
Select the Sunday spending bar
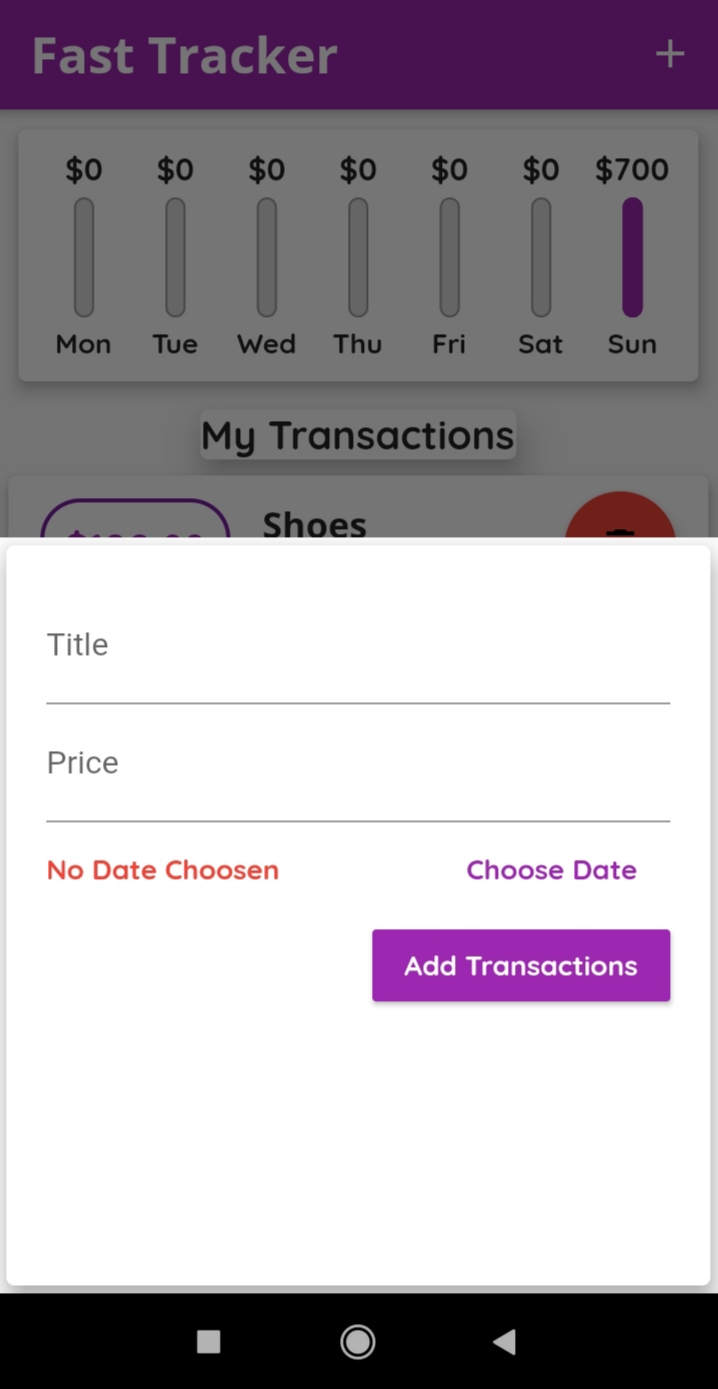click(631, 255)
